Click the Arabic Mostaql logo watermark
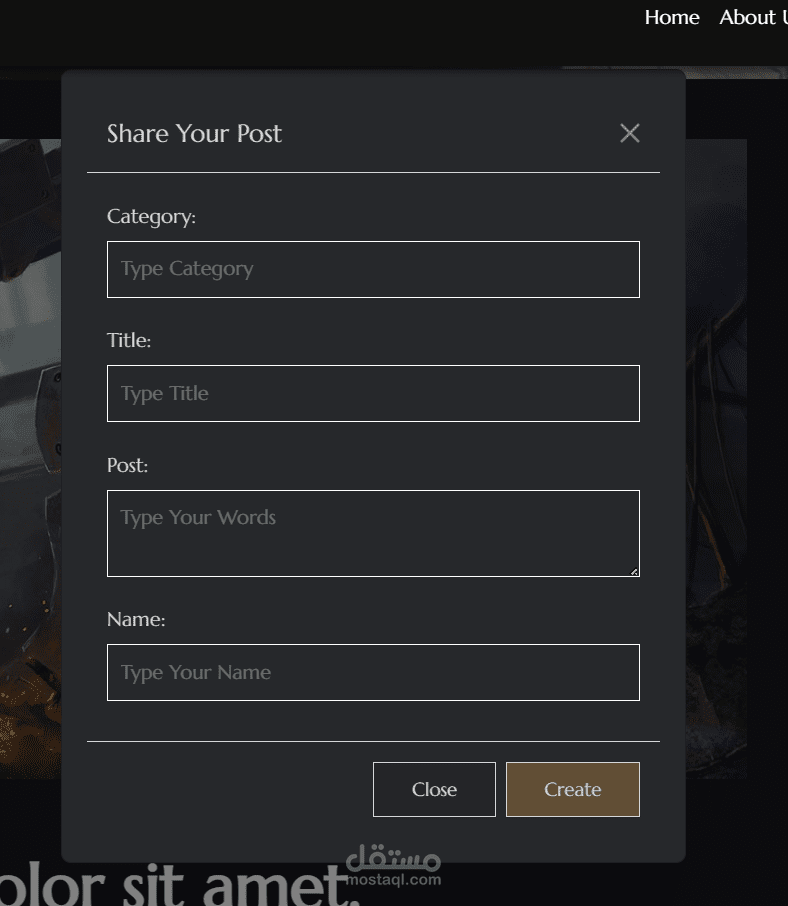 pyautogui.click(x=393, y=857)
